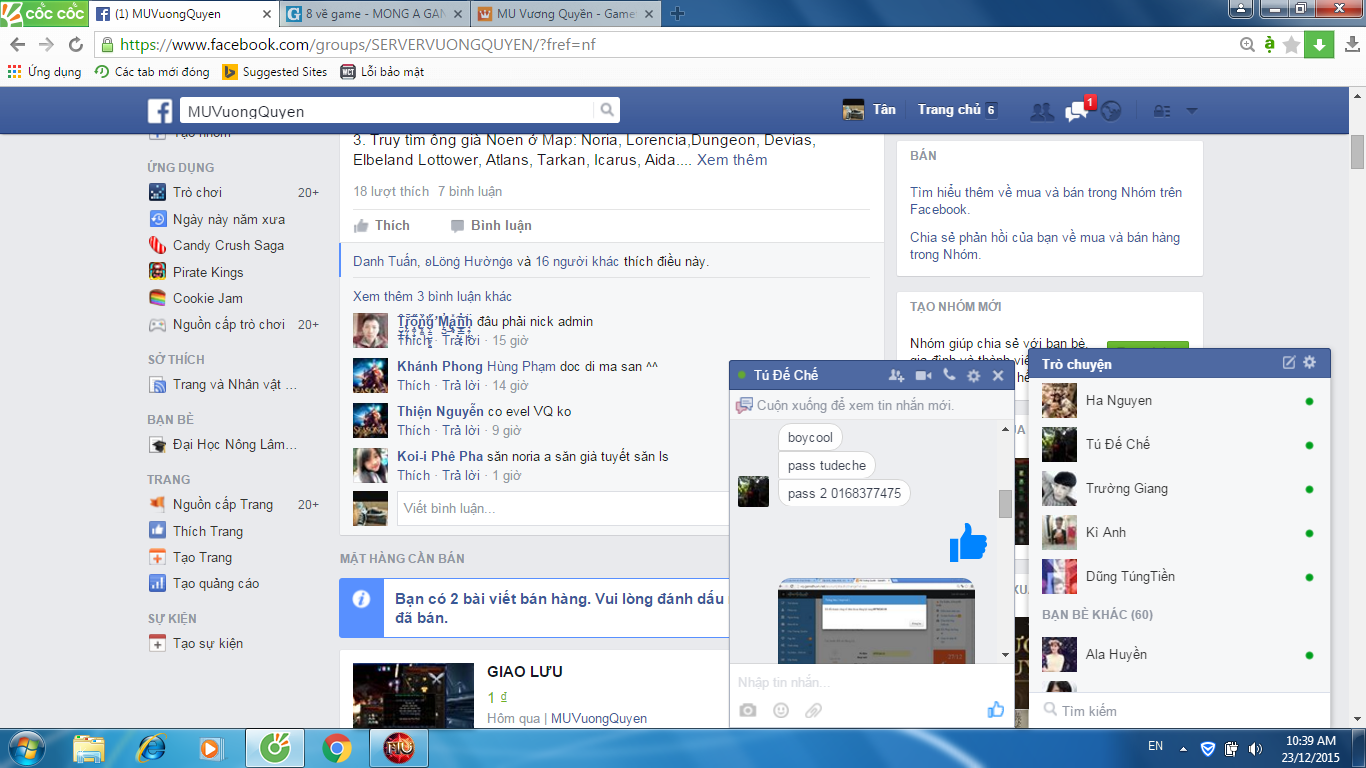The width and height of the screenshot is (1366, 768).
Task: Click the Thích button under the post
Action: pyautogui.click(x=382, y=225)
